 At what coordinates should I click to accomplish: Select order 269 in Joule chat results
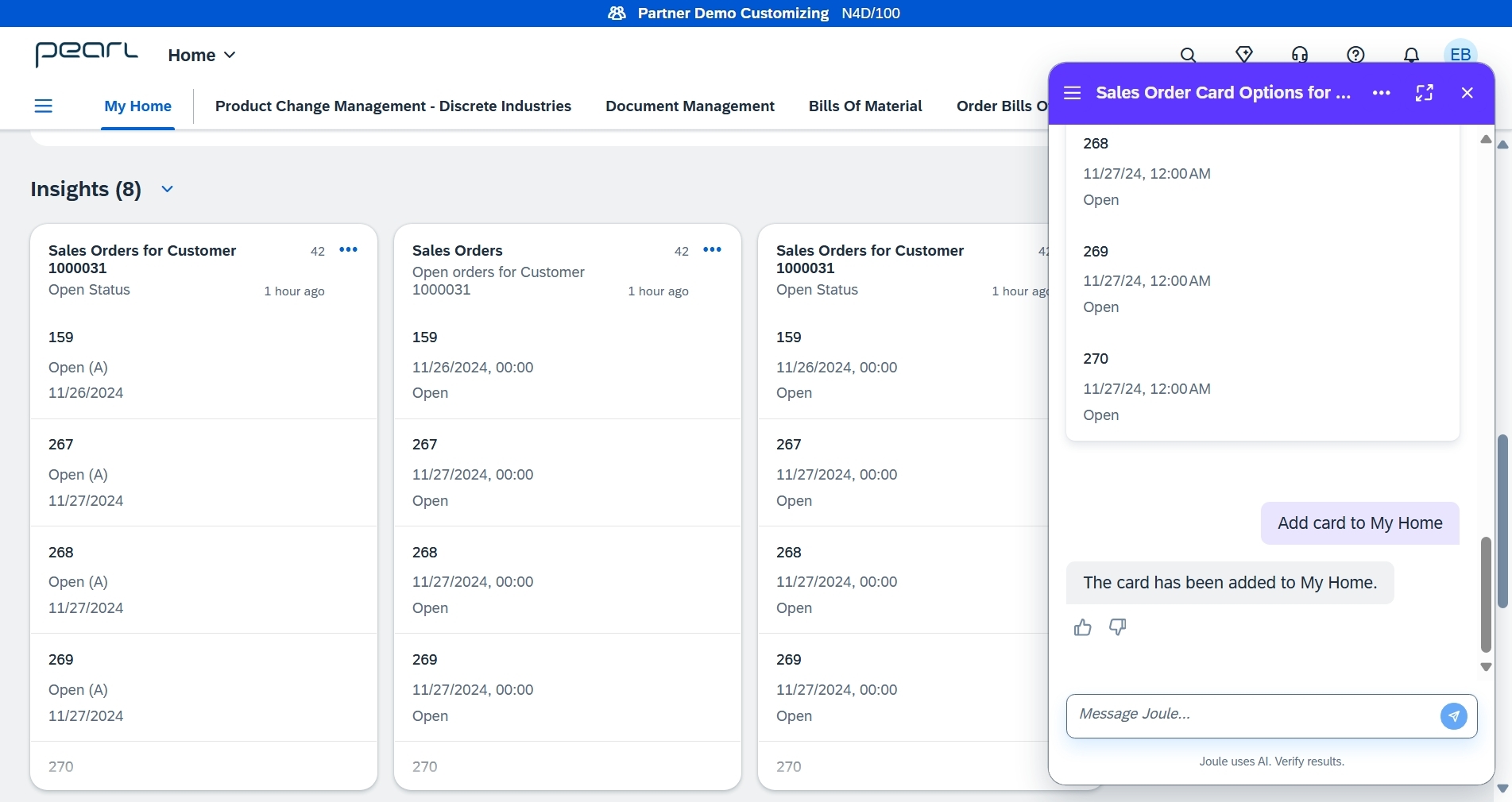(x=1263, y=279)
